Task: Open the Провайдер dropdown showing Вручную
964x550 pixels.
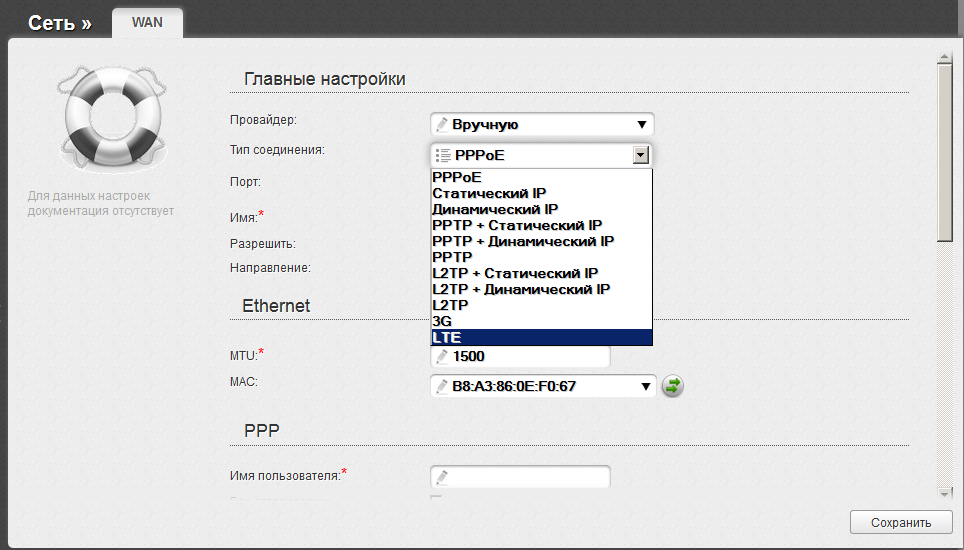Action: [x=542, y=125]
